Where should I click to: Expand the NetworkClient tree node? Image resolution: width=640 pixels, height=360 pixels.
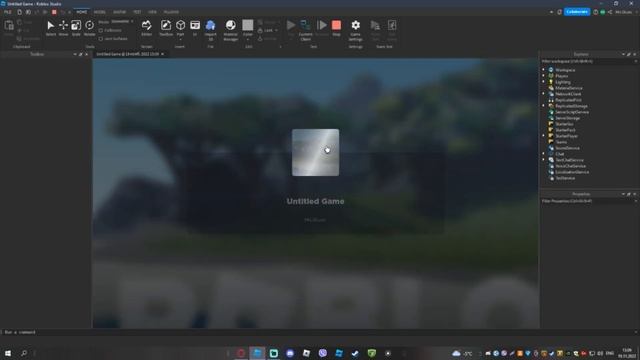(543, 94)
